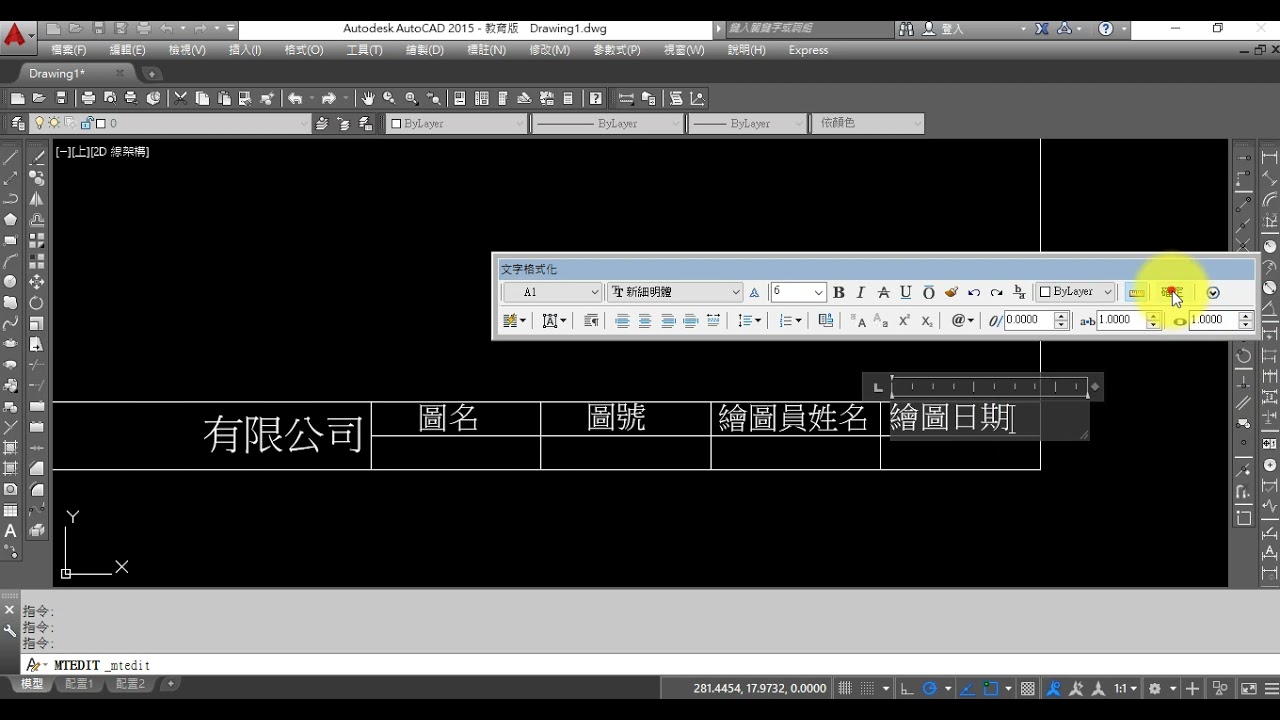The image size is (1280, 720).
Task: Toggle the ruler button in text formatting
Action: point(1137,292)
